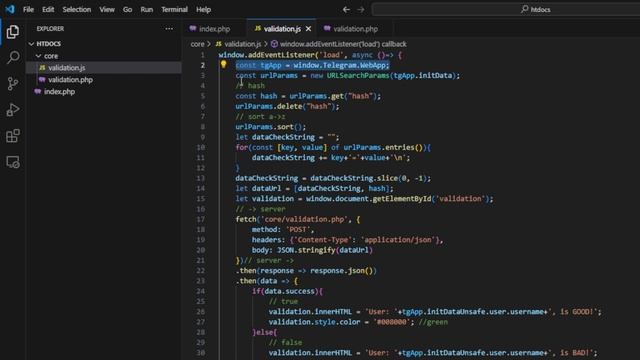Viewport: 640px width, 360px height.
Task: Click the EXPLORER panel title
Action: [x=50, y=29]
